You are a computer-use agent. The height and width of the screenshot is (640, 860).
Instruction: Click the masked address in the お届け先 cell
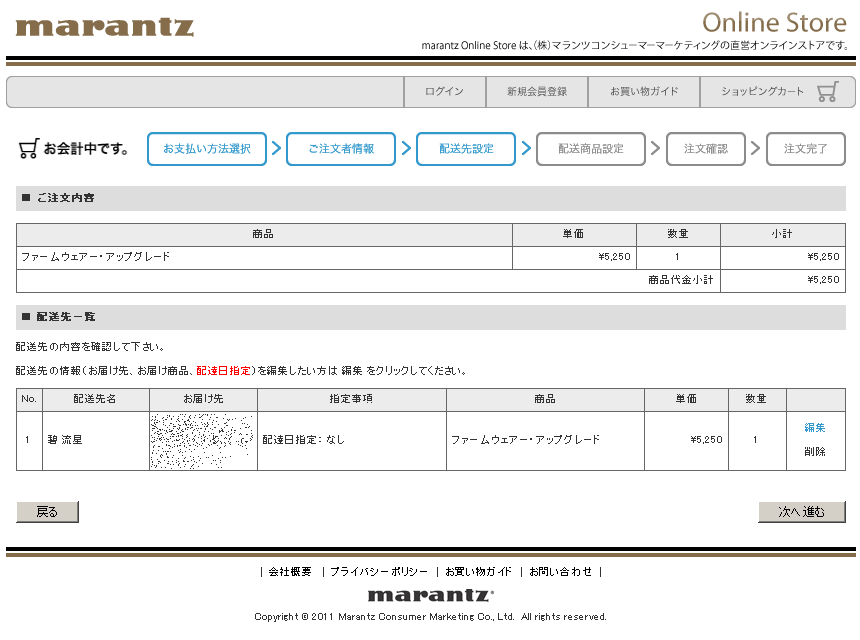(202, 441)
